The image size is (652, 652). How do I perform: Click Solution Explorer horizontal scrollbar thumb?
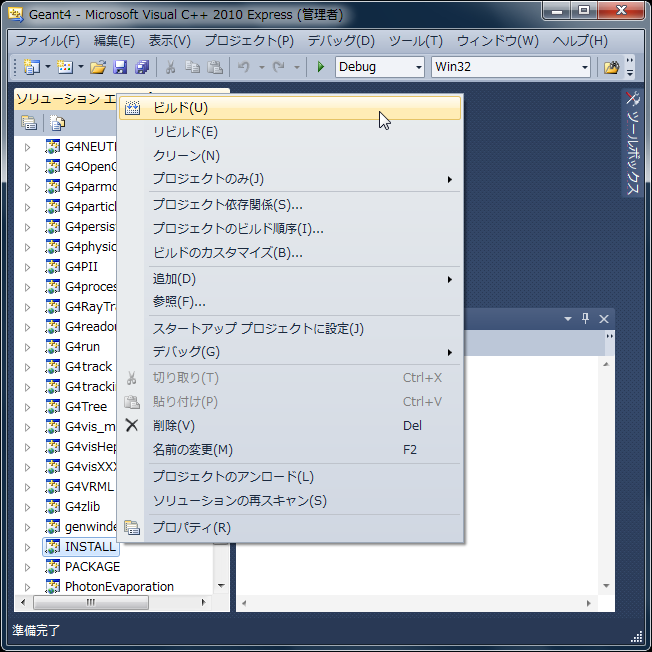pos(91,603)
